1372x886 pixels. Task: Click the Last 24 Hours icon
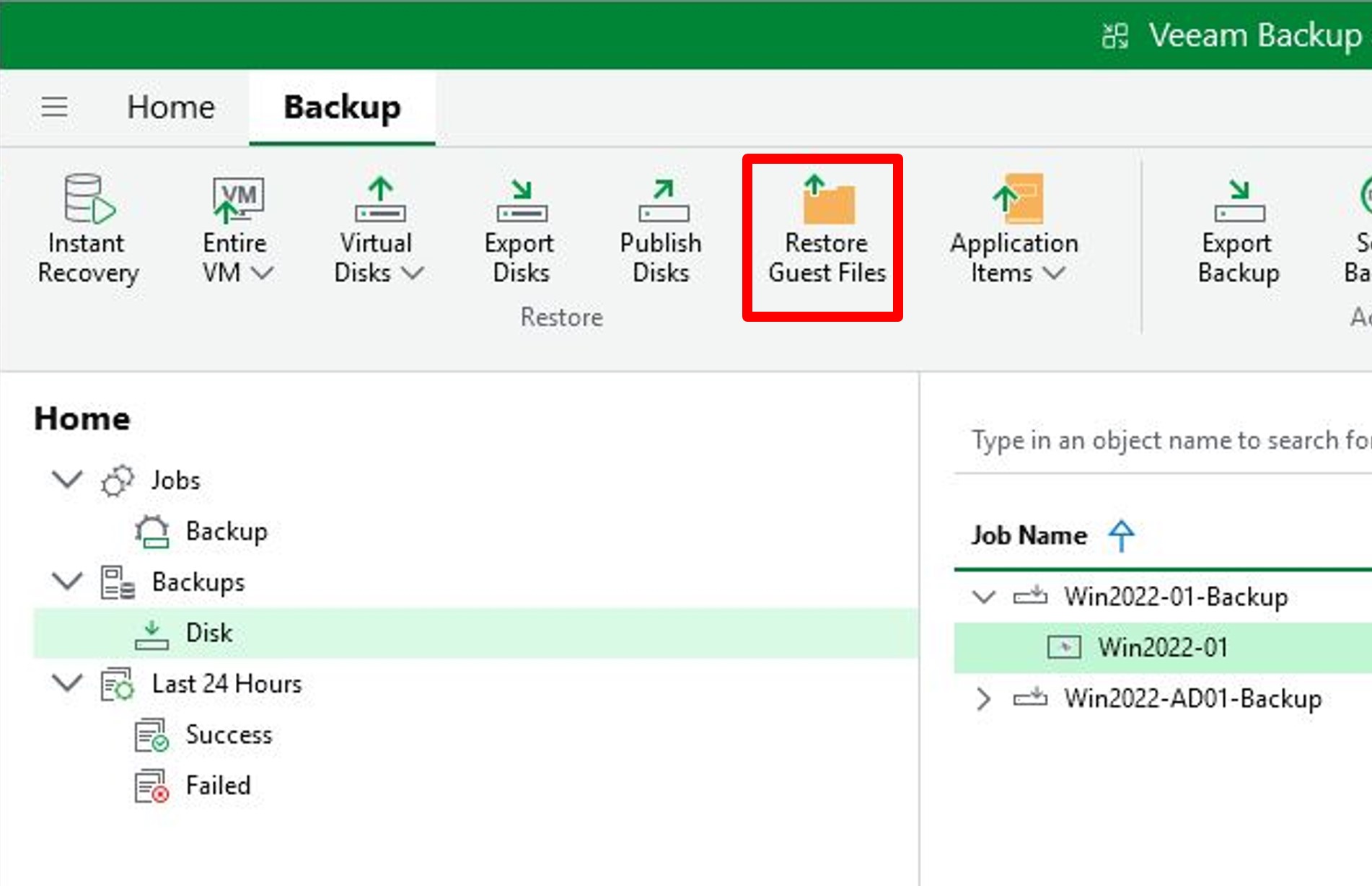coord(118,684)
